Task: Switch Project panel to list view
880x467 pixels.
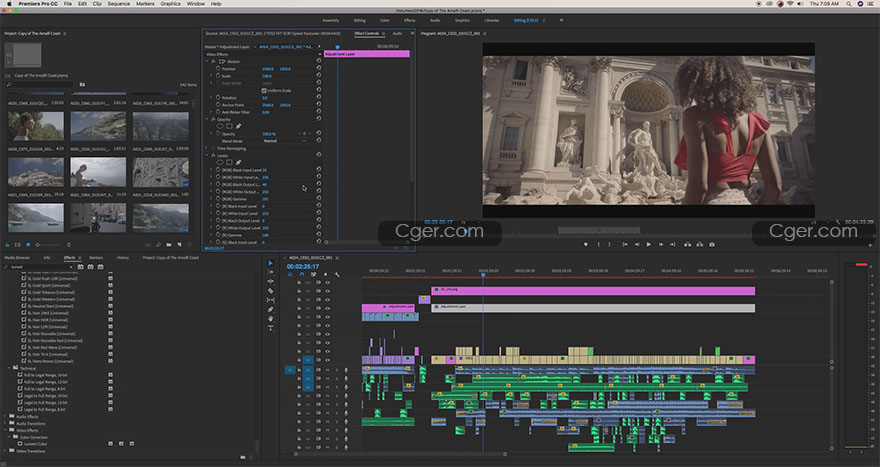Action: tap(17, 245)
